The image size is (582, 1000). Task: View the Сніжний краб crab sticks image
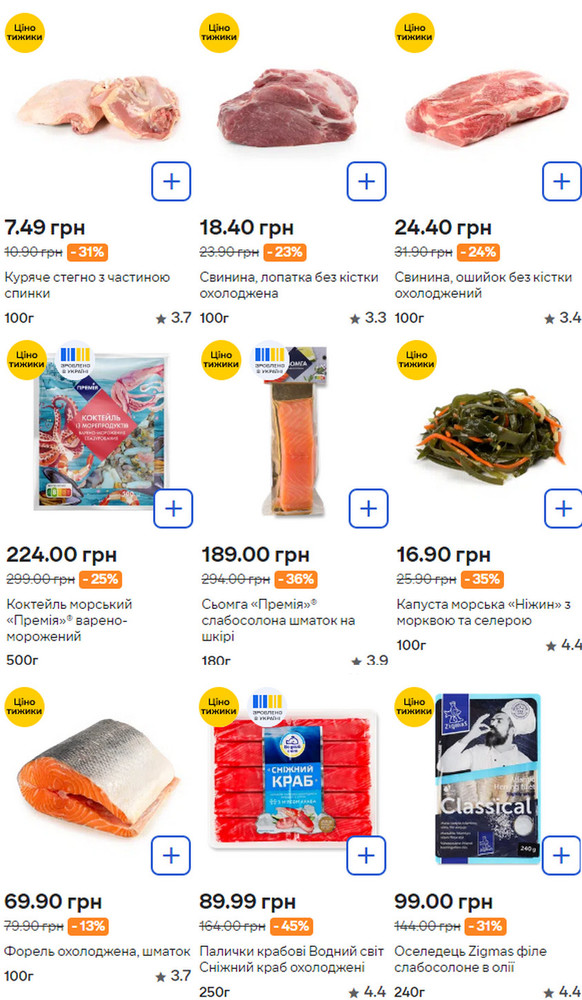295,779
